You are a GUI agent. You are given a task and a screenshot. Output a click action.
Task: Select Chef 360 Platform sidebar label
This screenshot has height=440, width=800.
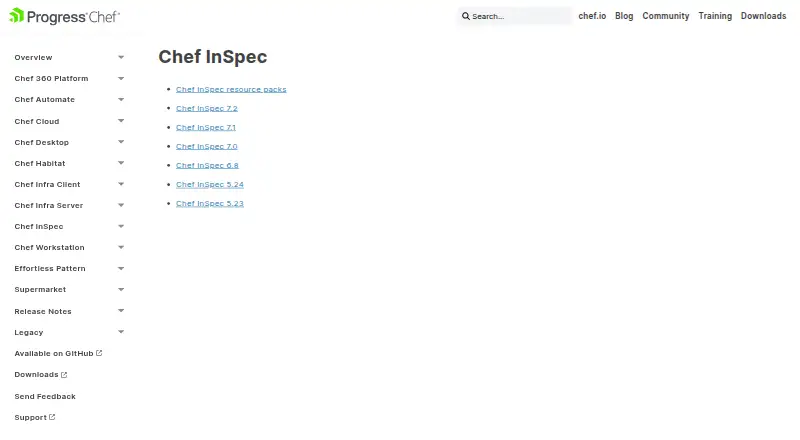[51, 78]
